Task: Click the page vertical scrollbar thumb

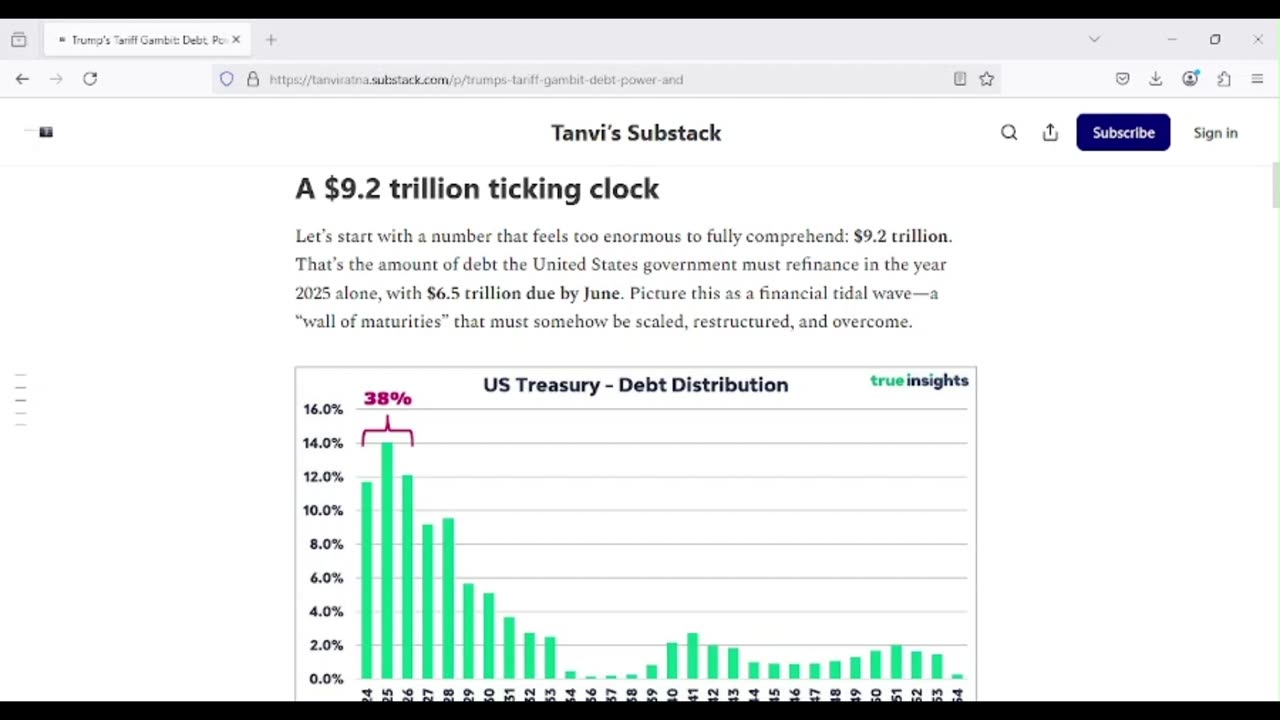Action: pyautogui.click(x=1275, y=186)
